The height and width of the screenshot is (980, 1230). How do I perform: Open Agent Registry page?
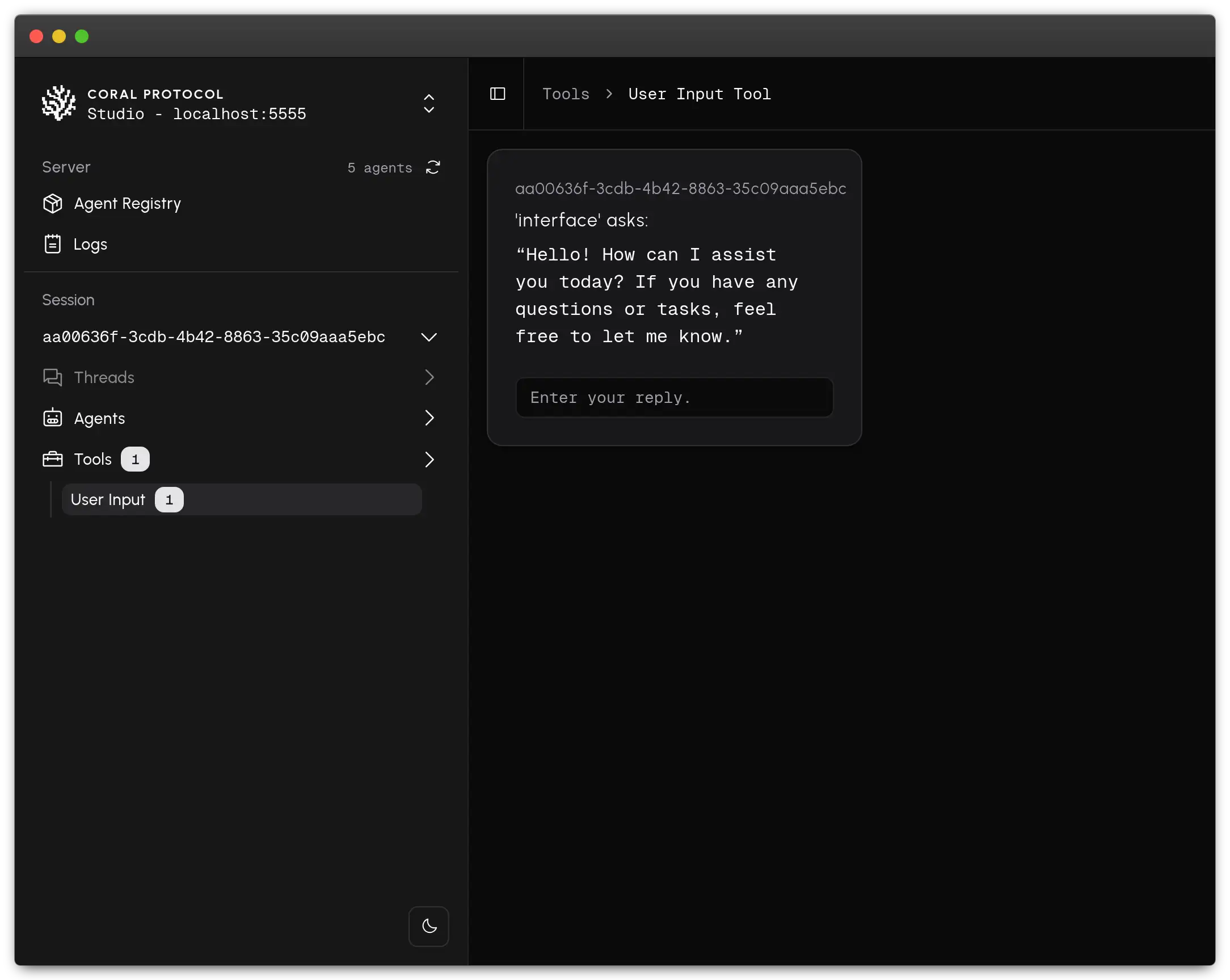[127, 204]
